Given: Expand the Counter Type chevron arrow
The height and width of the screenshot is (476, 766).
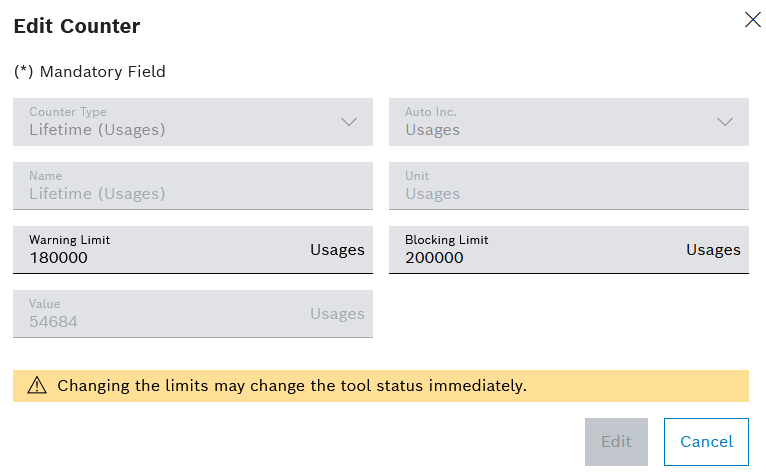Looking at the screenshot, I should point(349,122).
